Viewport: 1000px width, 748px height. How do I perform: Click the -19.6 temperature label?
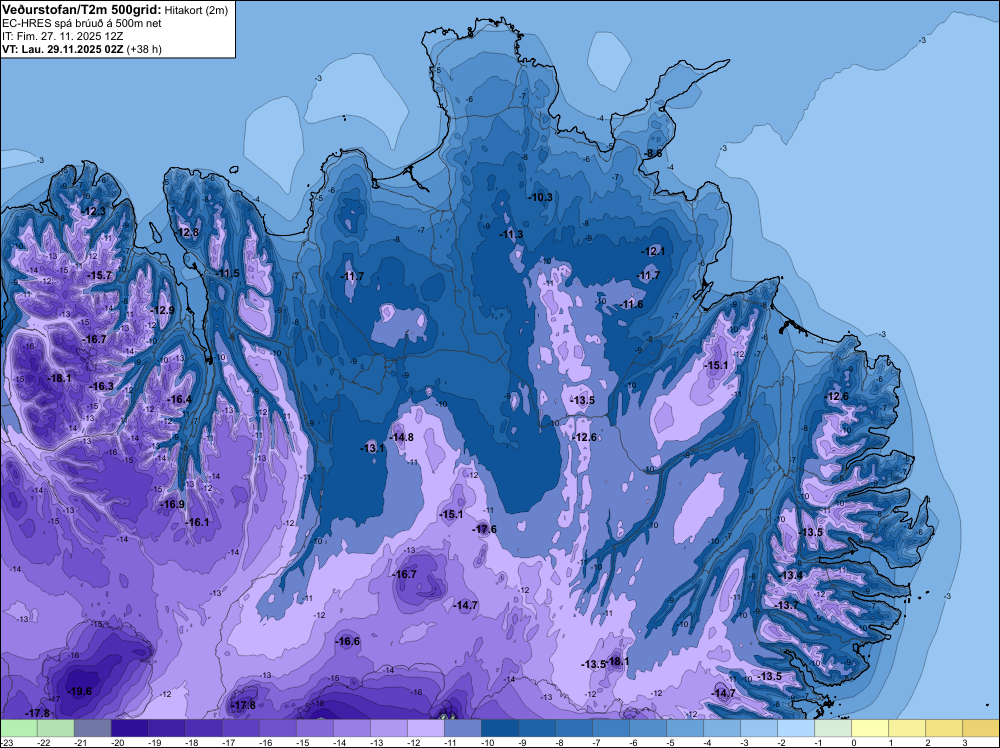pos(80,691)
